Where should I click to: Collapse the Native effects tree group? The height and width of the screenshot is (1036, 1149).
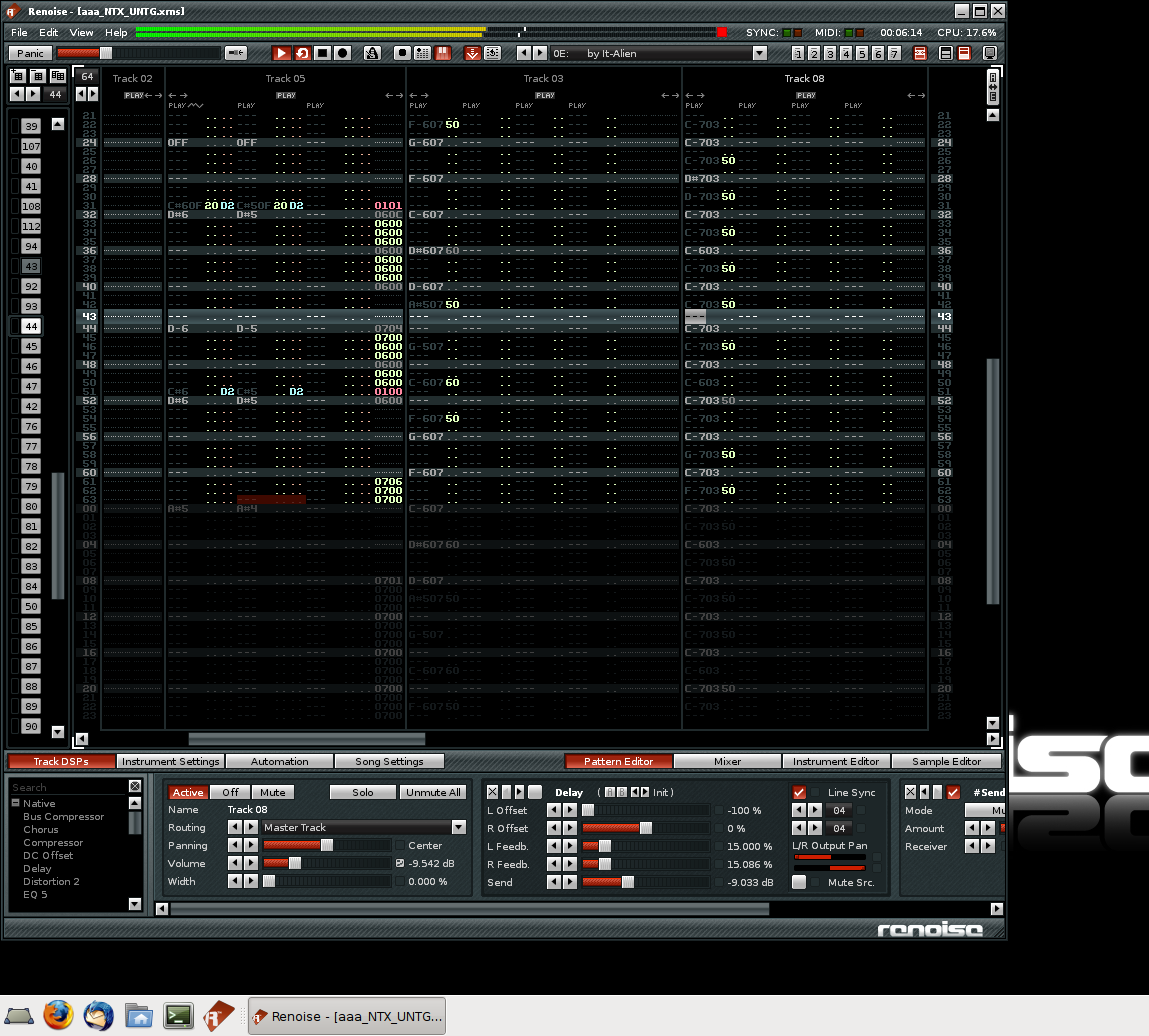[x=15, y=803]
